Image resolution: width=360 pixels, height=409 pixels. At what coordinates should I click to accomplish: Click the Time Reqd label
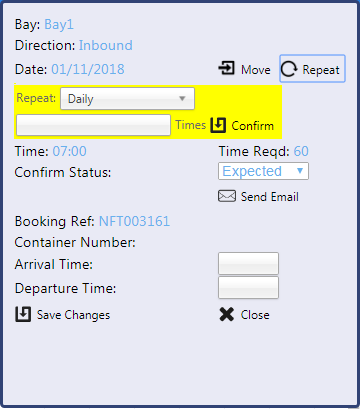(x=254, y=152)
